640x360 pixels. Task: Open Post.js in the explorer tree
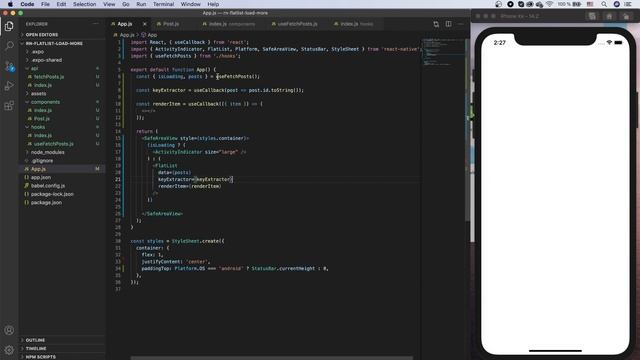(x=62, y=119)
